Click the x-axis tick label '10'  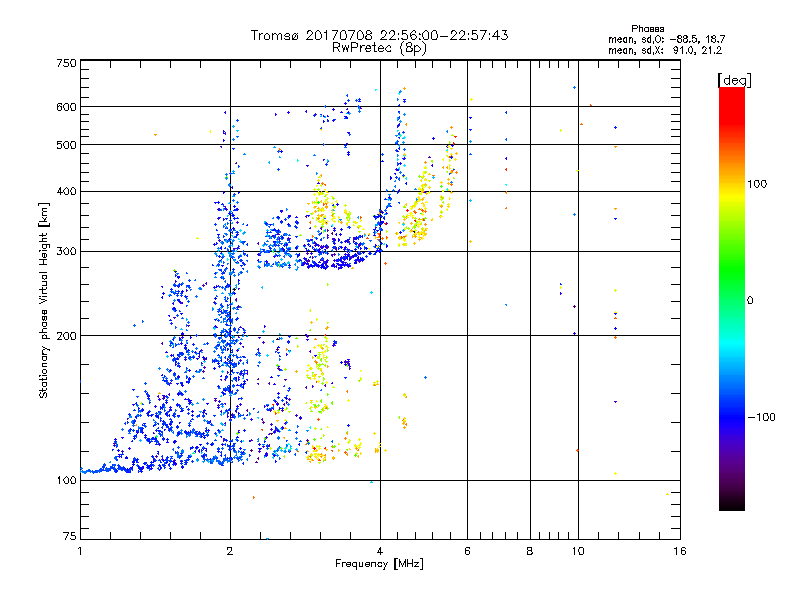coord(578,551)
